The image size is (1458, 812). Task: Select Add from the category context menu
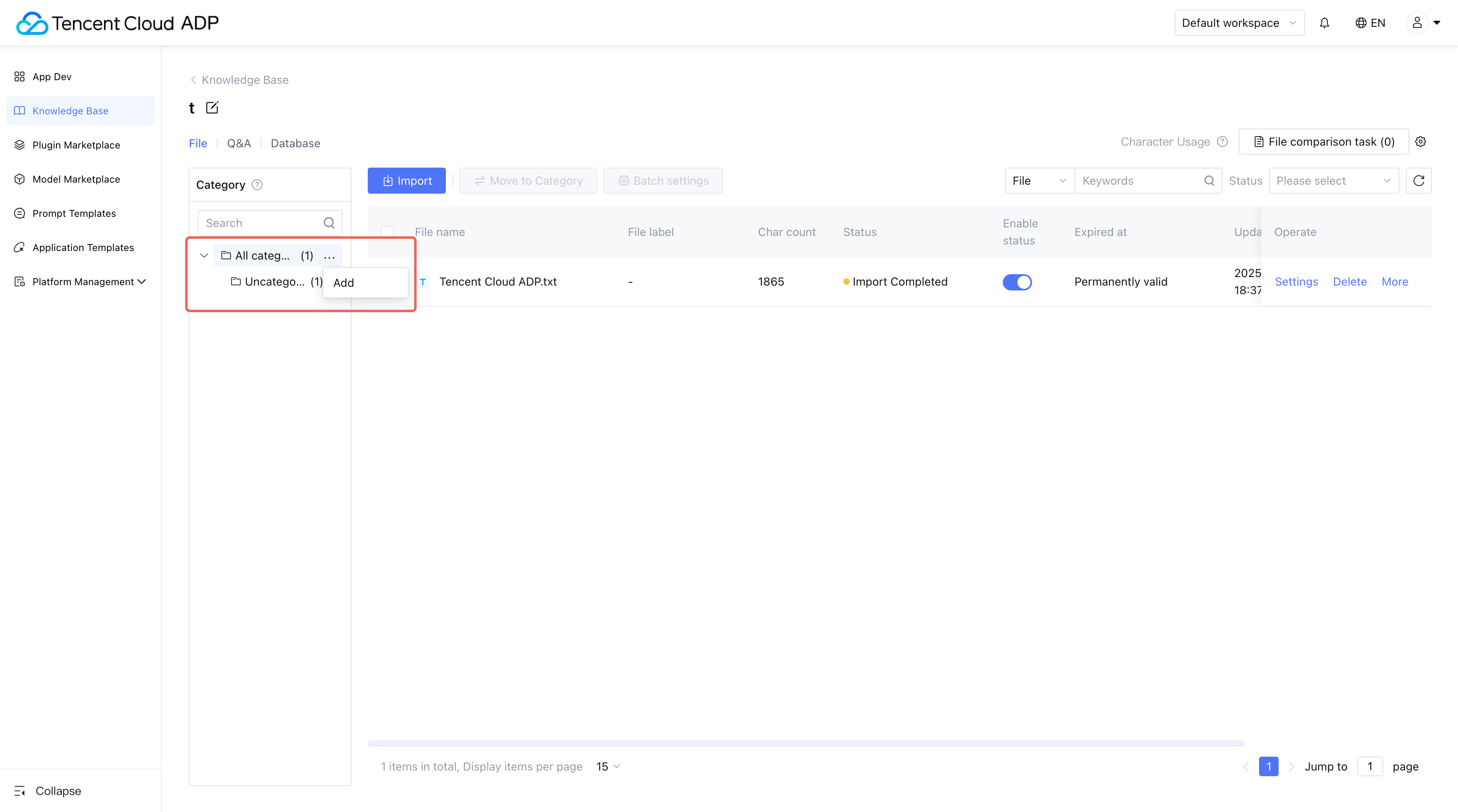344,283
